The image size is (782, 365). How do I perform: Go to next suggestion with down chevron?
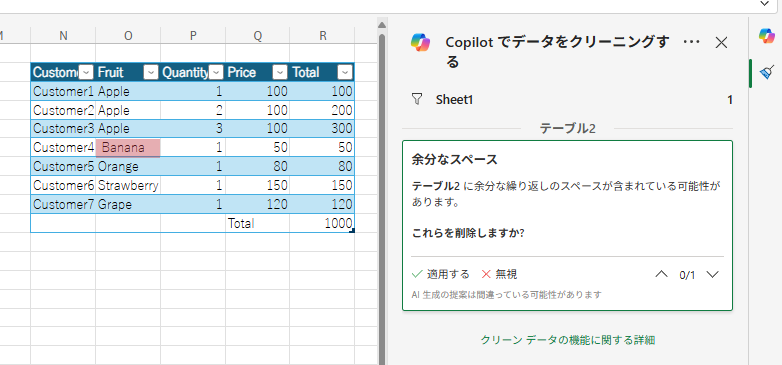tap(713, 274)
